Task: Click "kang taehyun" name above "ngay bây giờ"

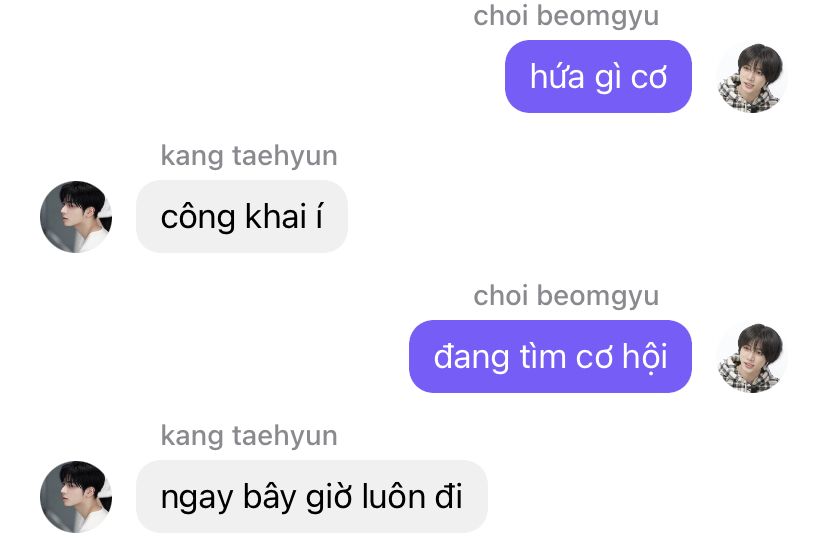Action: coord(249,436)
